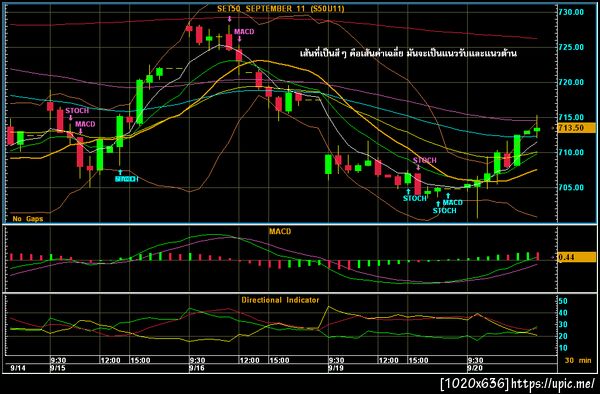This screenshot has width=600, height=394.
Task: Click the 10 level on Directional Indicator scale
Action: pyautogui.click(x=563, y=348)
